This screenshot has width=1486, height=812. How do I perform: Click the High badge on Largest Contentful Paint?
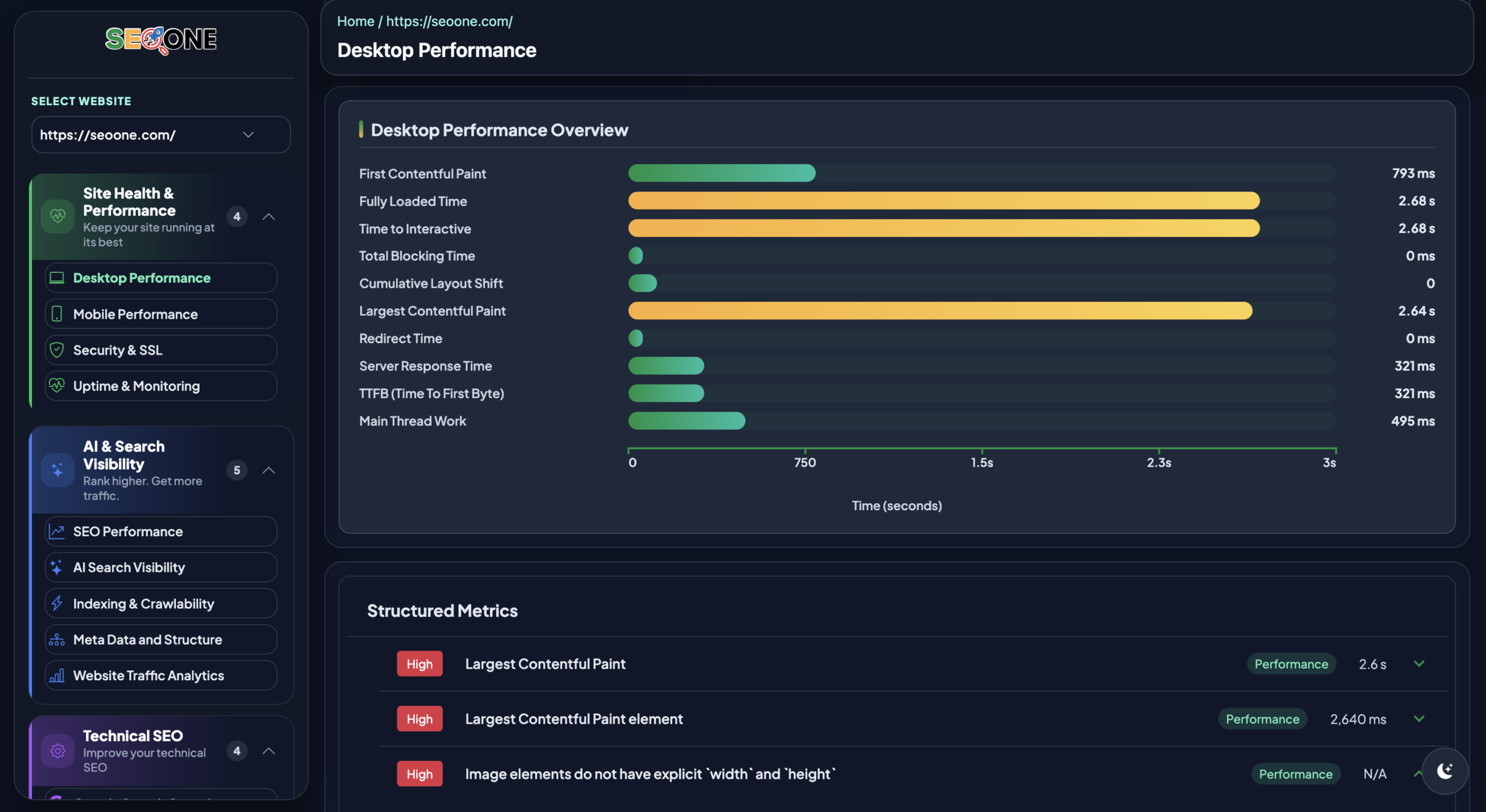point(420,664)
